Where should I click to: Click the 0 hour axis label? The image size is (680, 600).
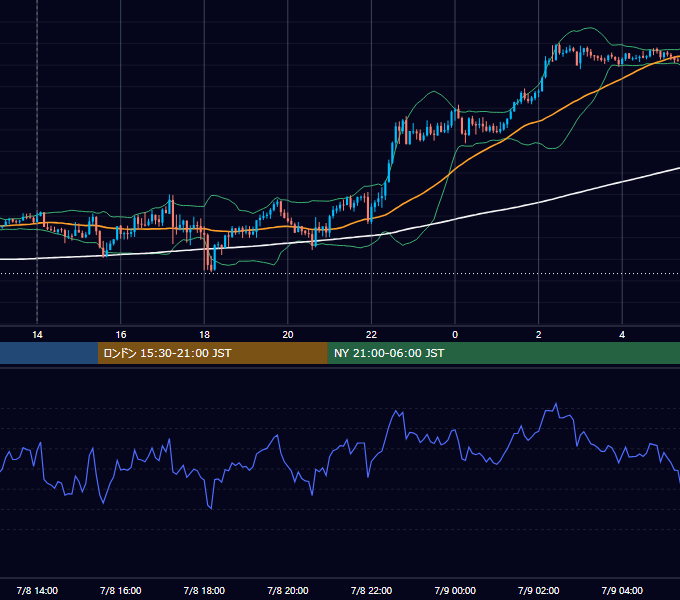[x=455, y=335]
